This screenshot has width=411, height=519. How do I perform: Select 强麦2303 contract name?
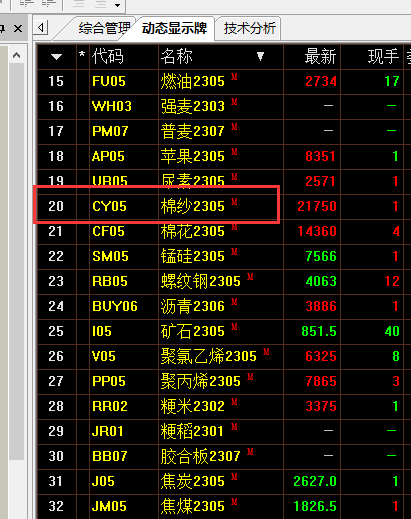point(193,106)
